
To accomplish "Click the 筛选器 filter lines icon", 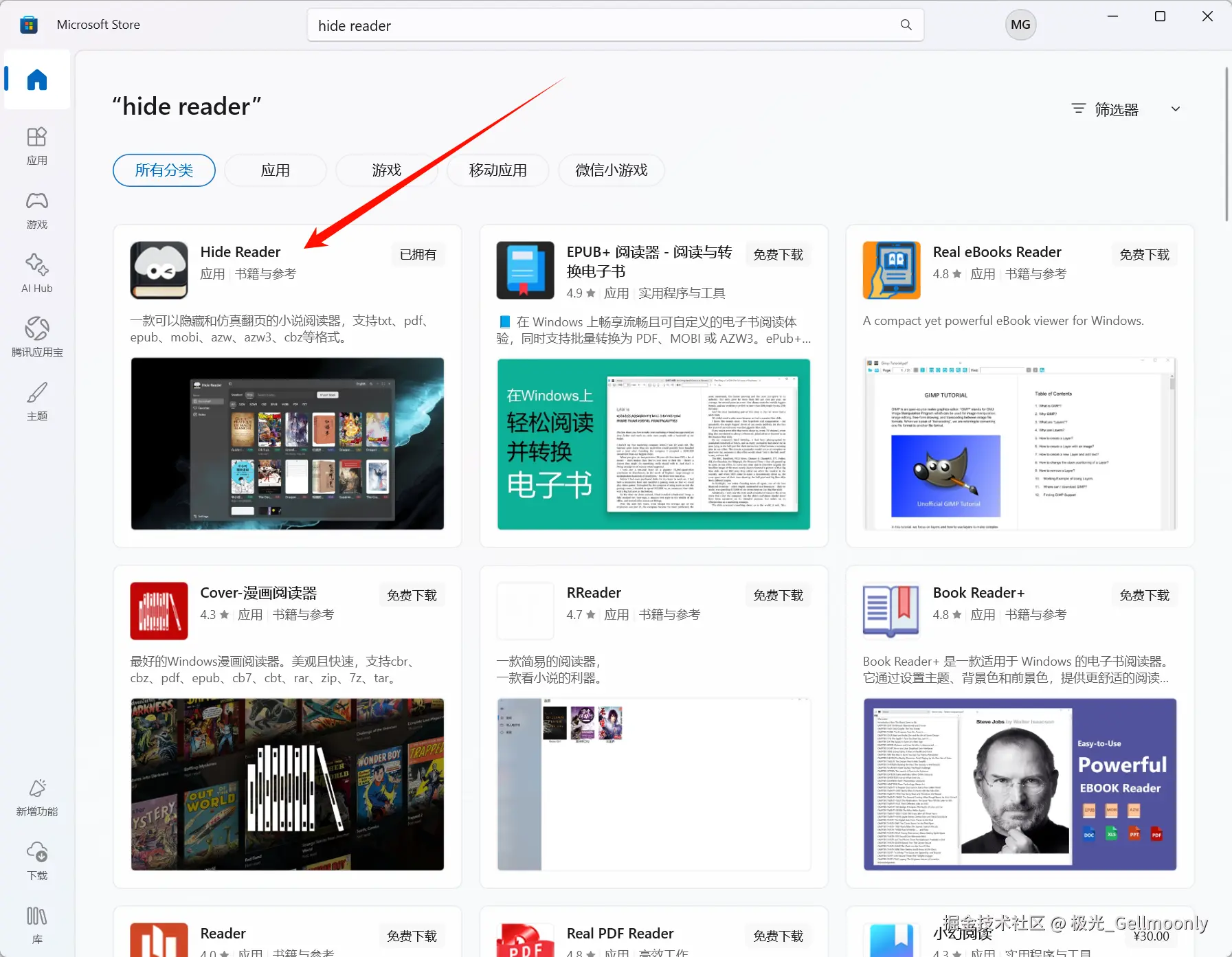I will [1079, 109].
